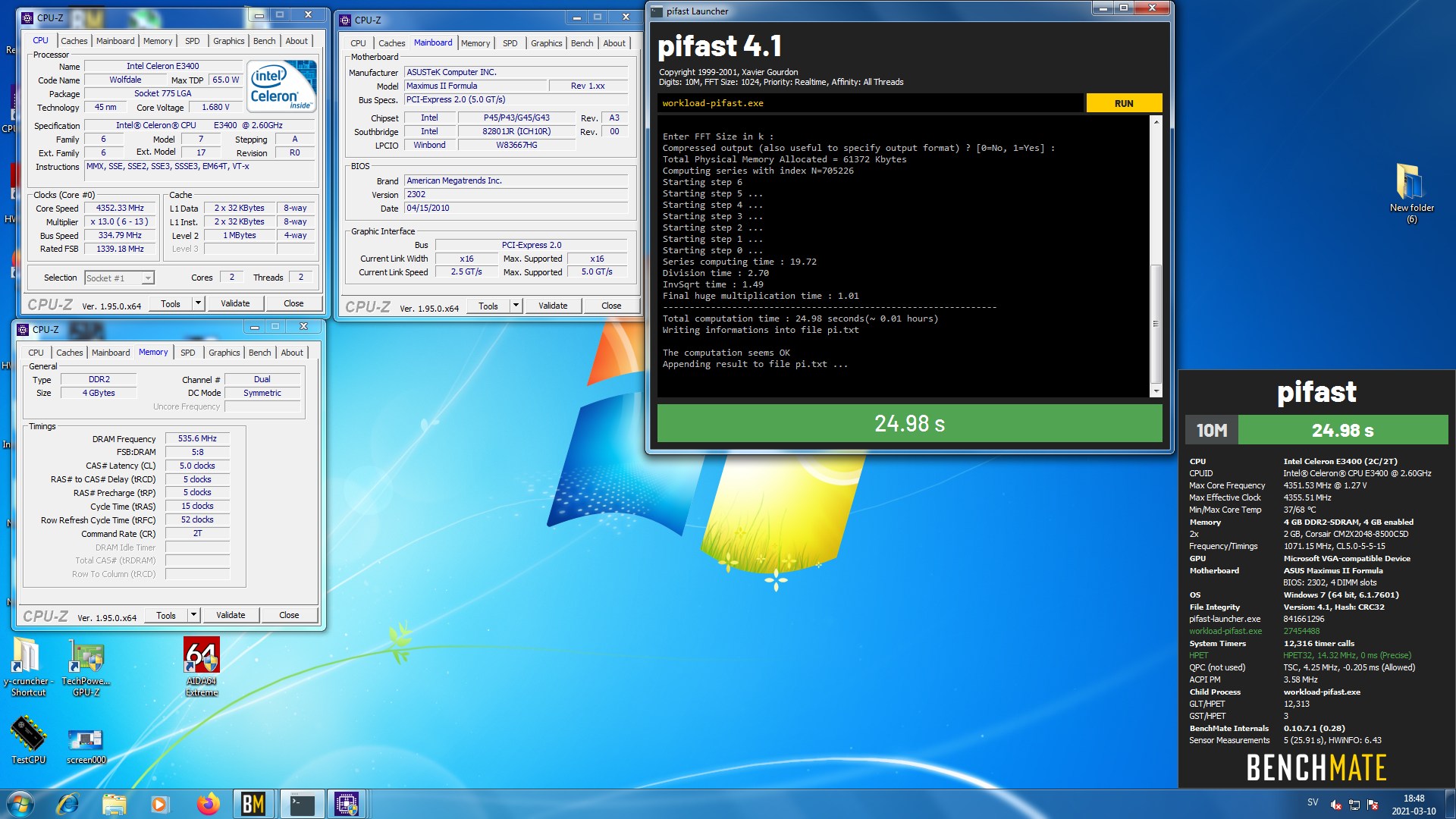
Task: Click the Multiplier x 13.0 value
Action: pos(120,221)
